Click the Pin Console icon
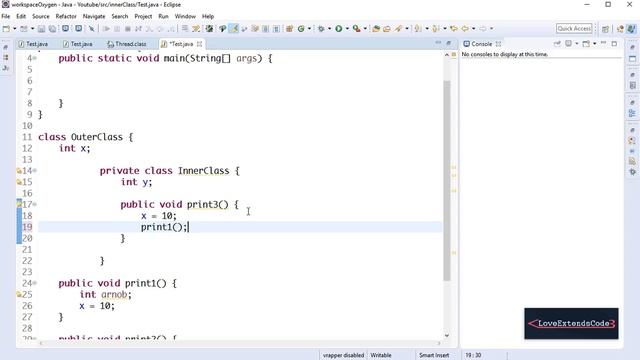Image resolution: width=640 pixels, height=360 pixels. 557,43
